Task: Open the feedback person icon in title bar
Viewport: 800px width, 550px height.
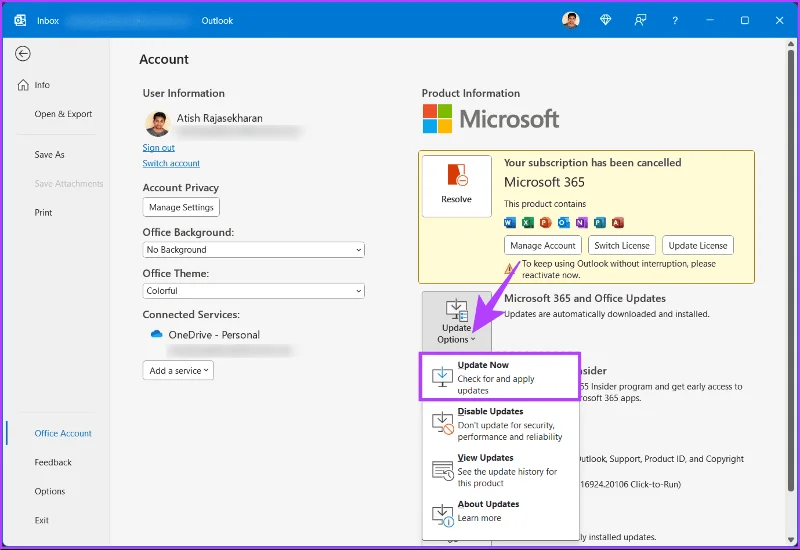Action: (640, 20)
